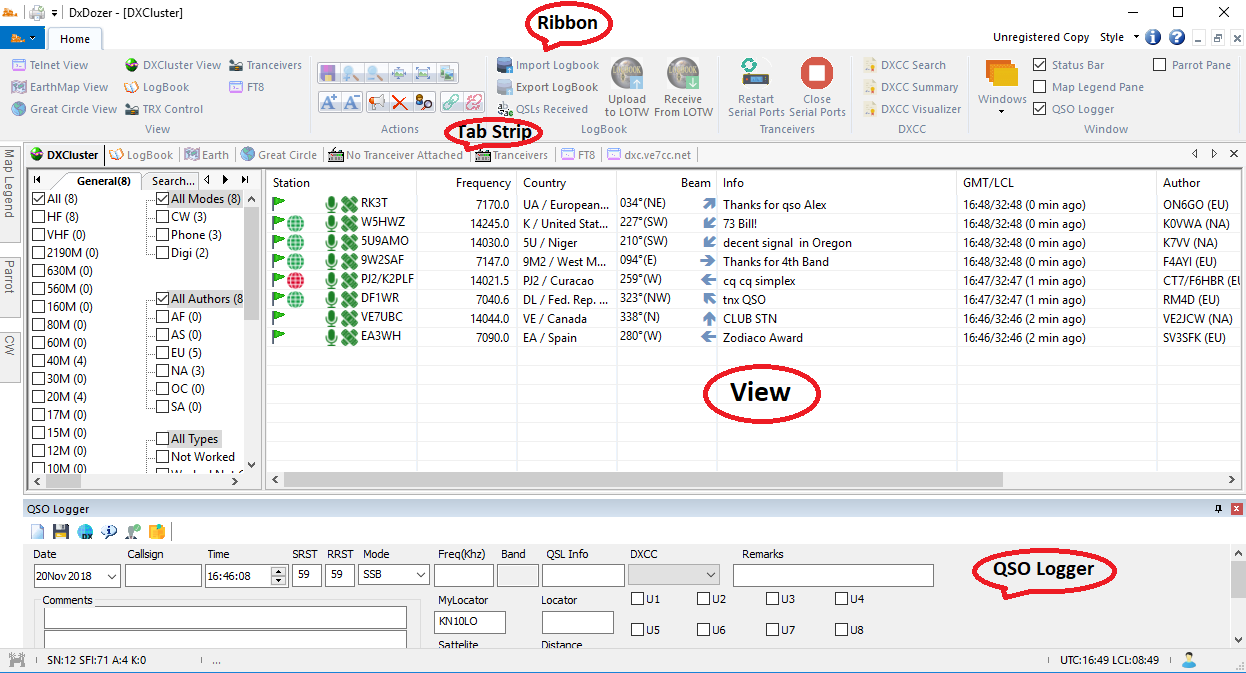Close Serial Ports
This screenshot has width=1246, height=673.
pyautogui.click(x=817, y=87)
